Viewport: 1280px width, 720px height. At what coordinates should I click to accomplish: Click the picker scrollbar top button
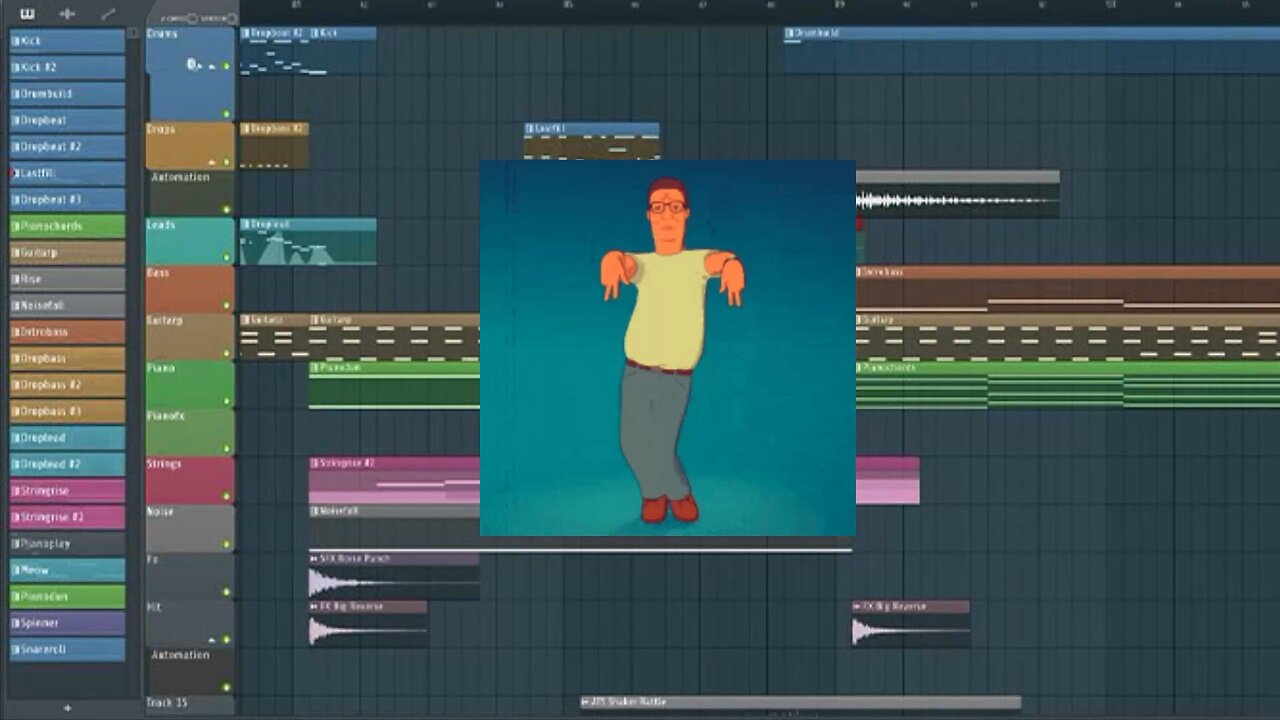point(134,33)
